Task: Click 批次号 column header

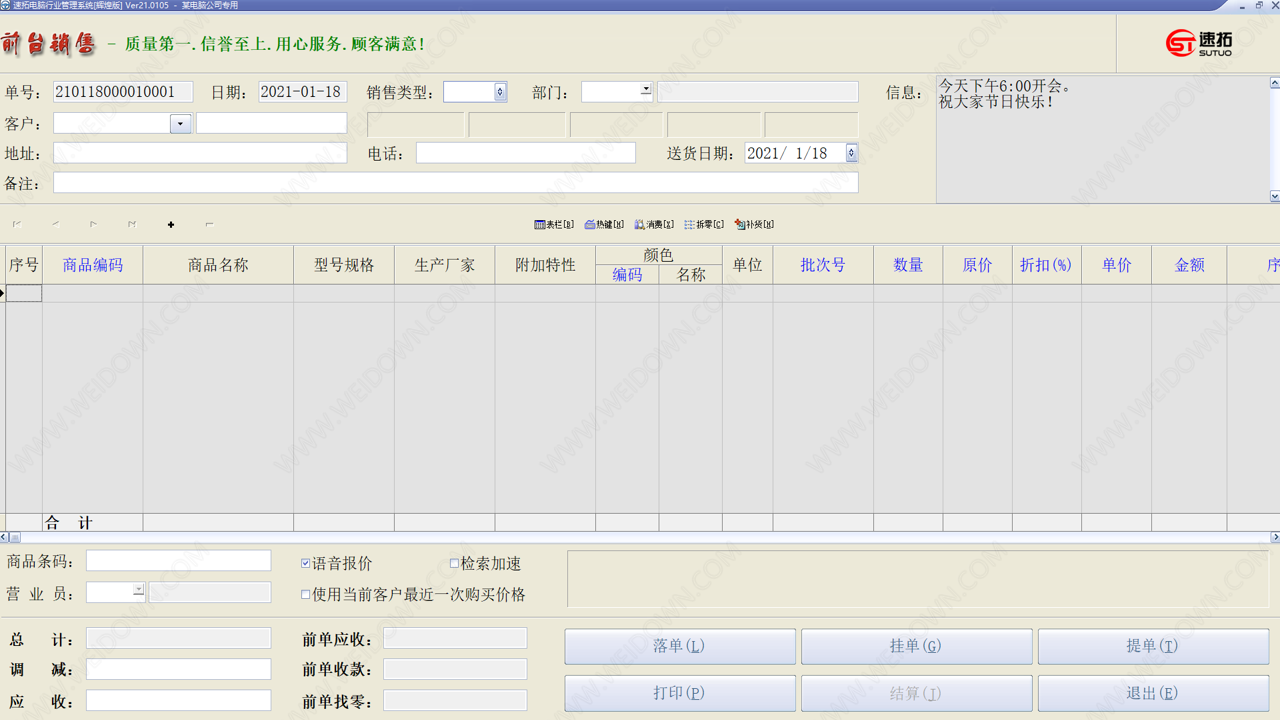Action: [x=823, y=265]
